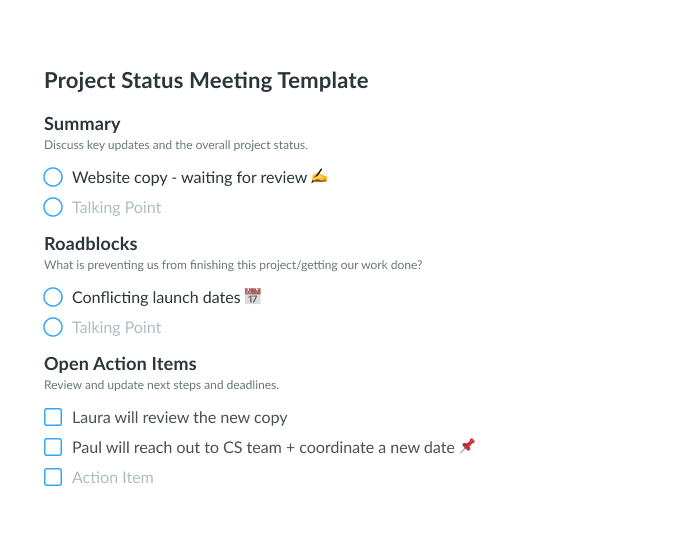Select the empty Talking Point circle under Roadblocks
The width and height of the screenshot is (684, 536).
53,327
